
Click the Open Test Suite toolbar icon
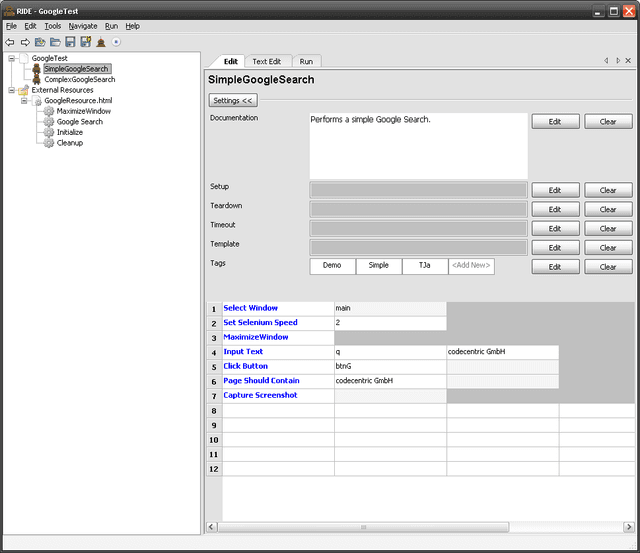click(40, 42)
